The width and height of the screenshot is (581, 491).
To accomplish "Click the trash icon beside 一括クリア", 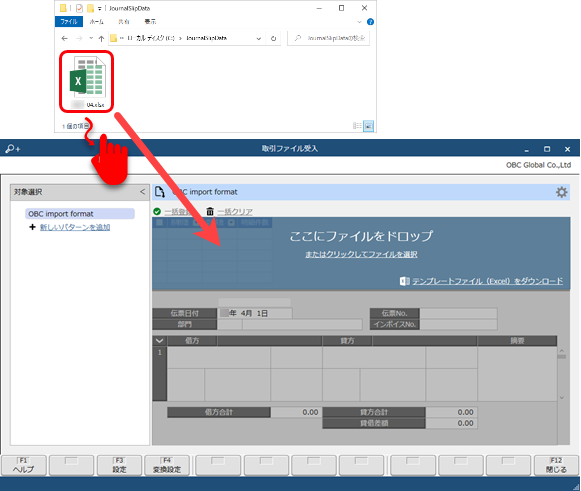I will click(210, 212).
